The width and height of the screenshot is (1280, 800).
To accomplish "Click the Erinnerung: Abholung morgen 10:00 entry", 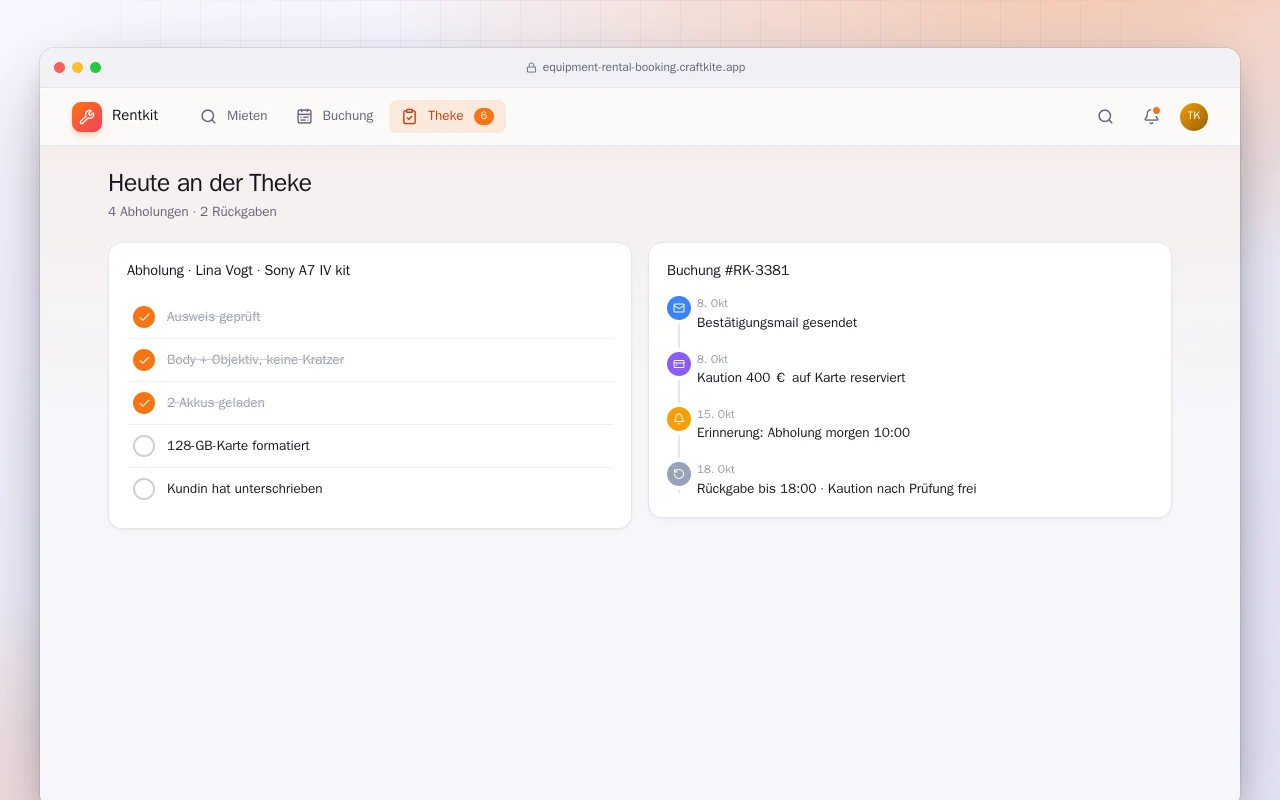I will tap(803, 433).
